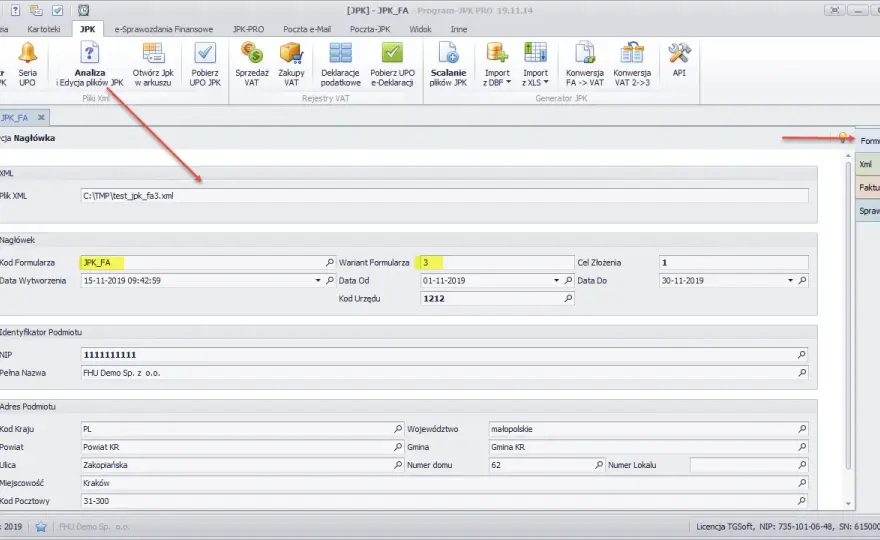Open Import z XLS dropdown button

tap(535, 65)
